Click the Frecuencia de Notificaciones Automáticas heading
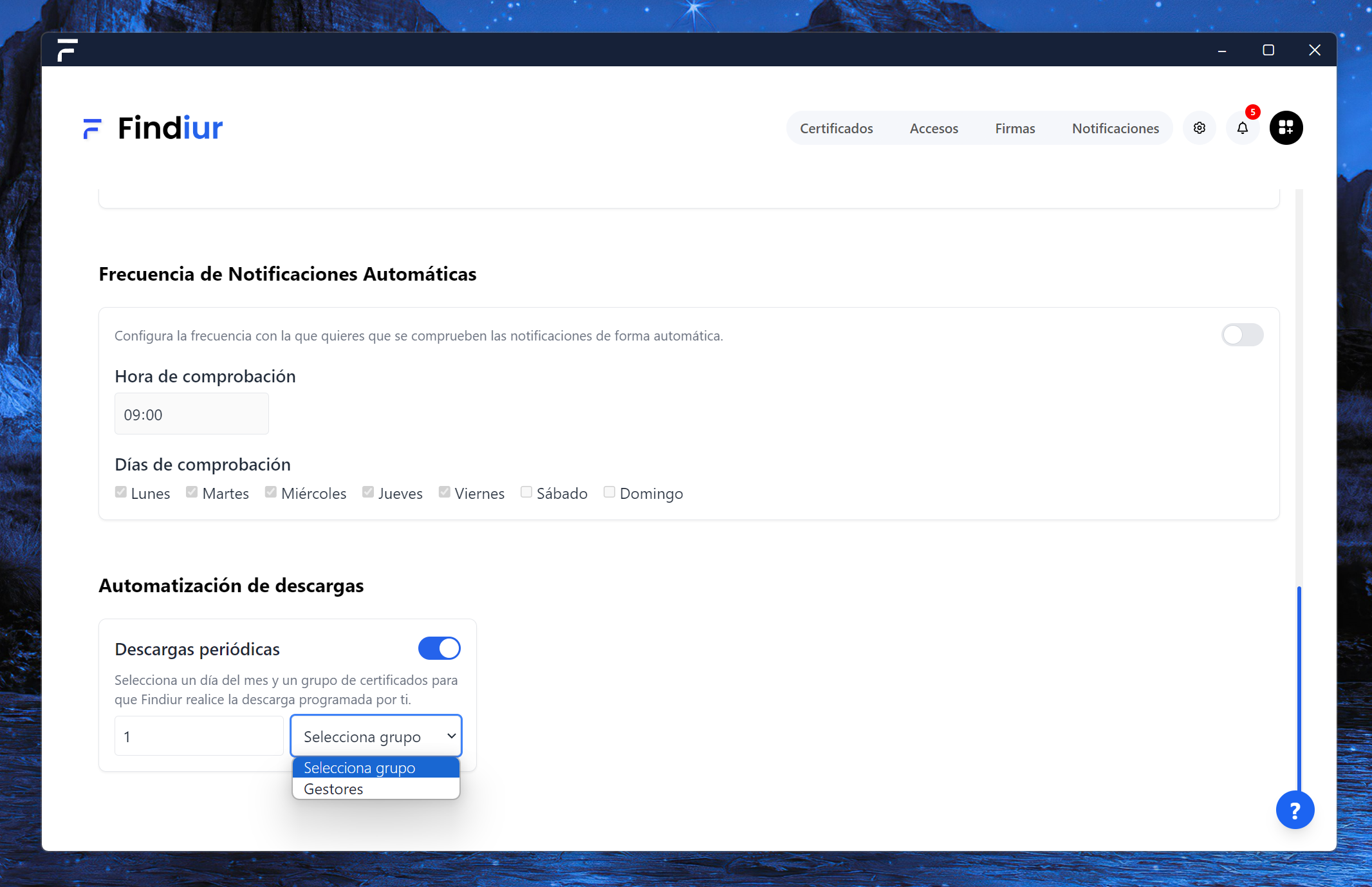 288,274
